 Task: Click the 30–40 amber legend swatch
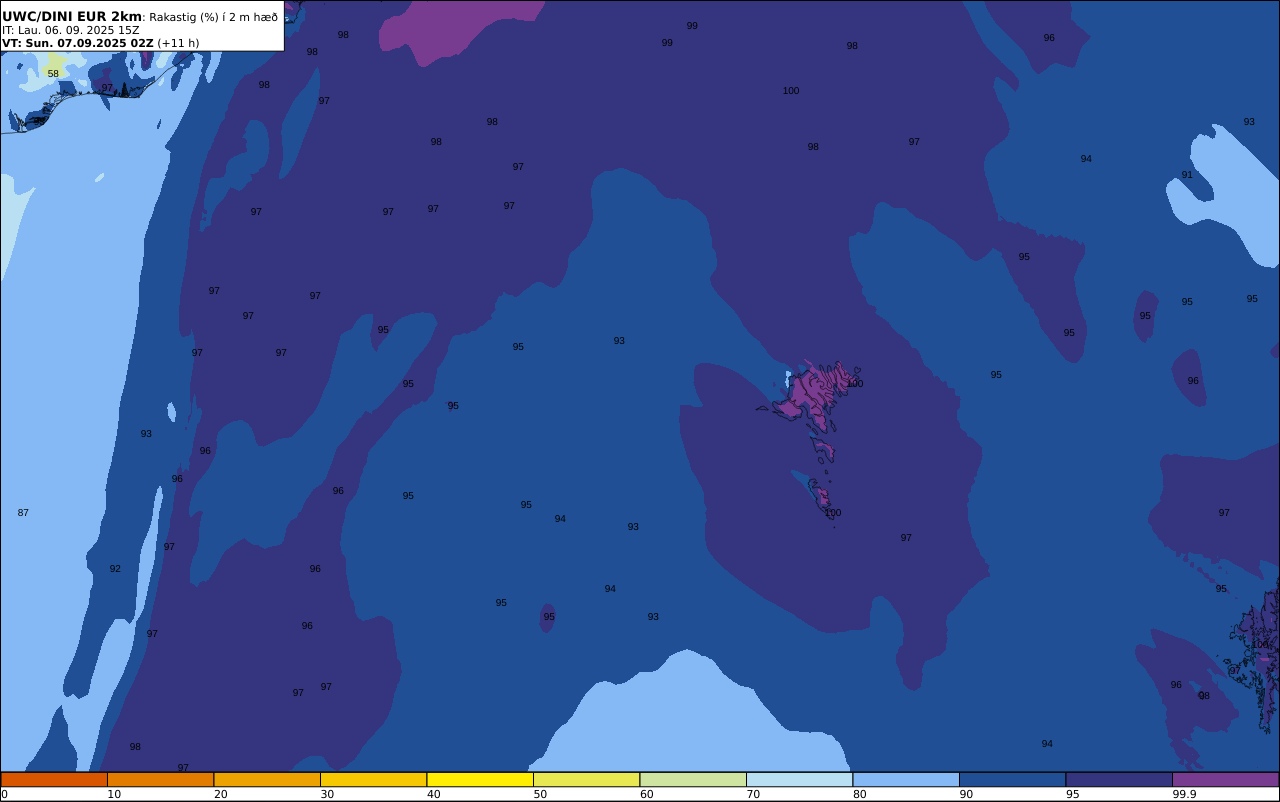[373, 779]
